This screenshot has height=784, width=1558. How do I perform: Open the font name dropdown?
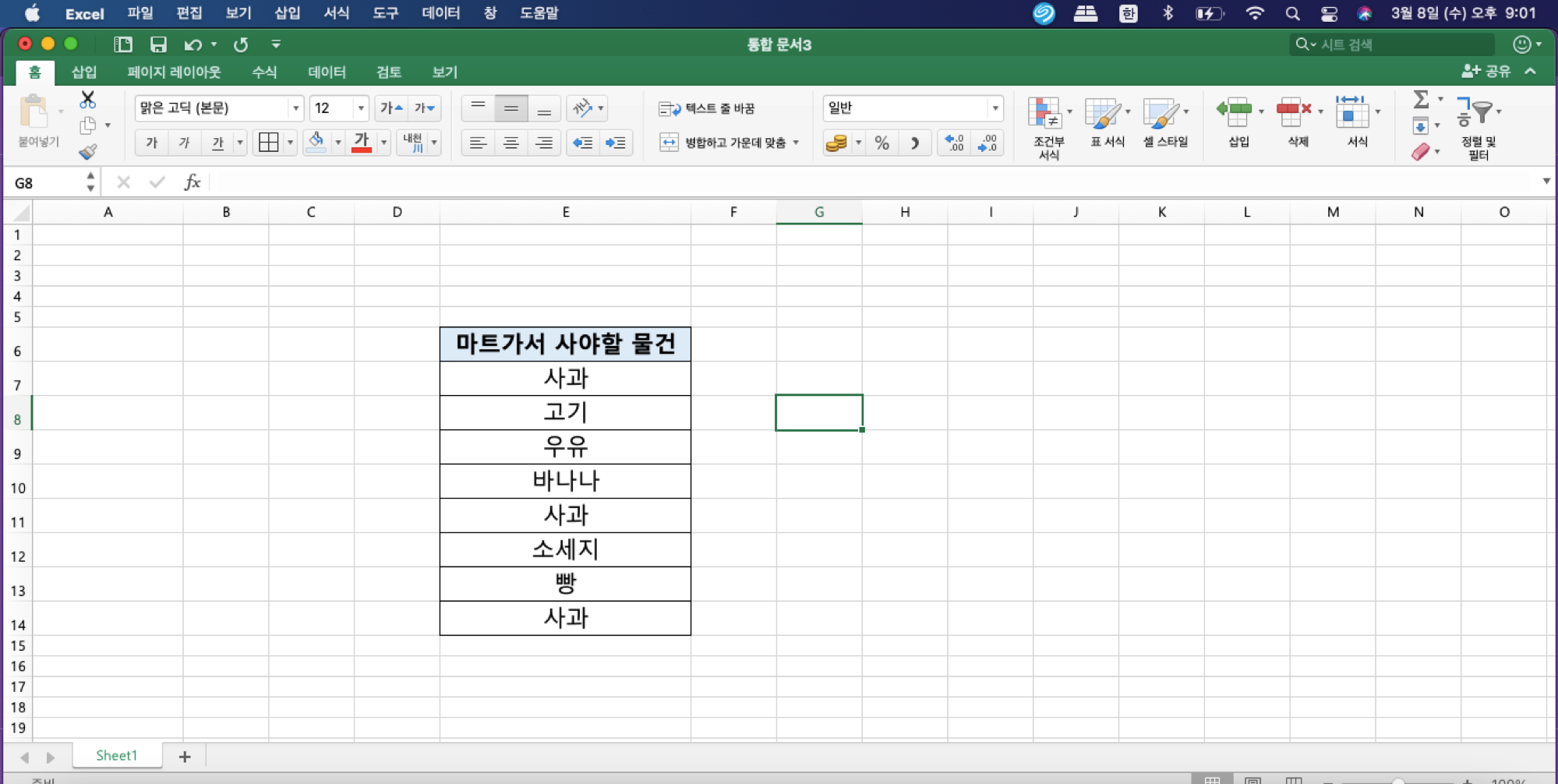point(296,108)
